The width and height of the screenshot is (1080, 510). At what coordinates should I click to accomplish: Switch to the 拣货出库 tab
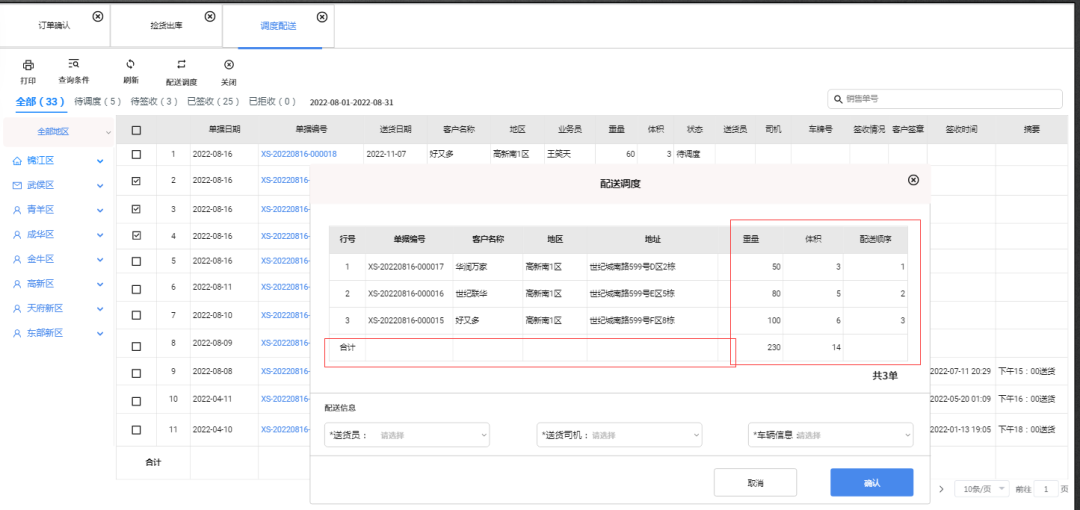click(x=166, y=25)
